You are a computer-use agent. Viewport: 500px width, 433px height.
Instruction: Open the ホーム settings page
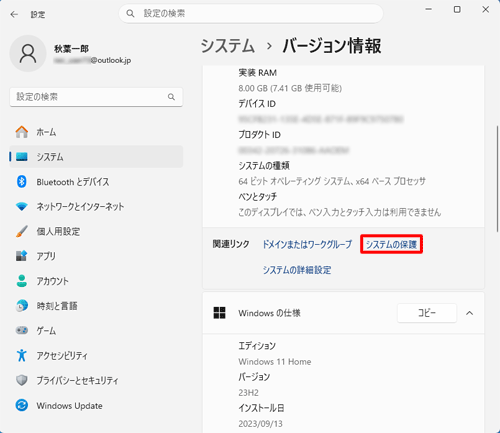point(96,132)
